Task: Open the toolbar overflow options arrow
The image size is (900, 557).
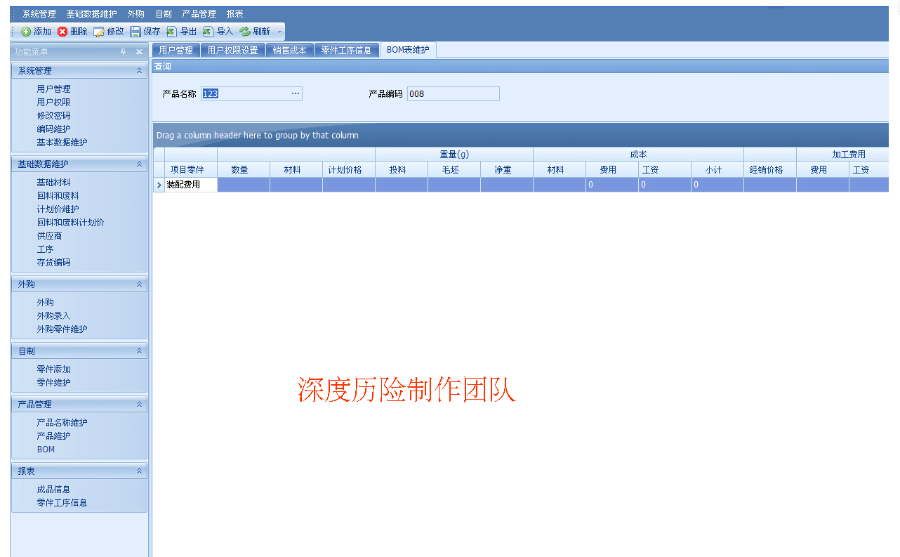Action: point(280,32)
